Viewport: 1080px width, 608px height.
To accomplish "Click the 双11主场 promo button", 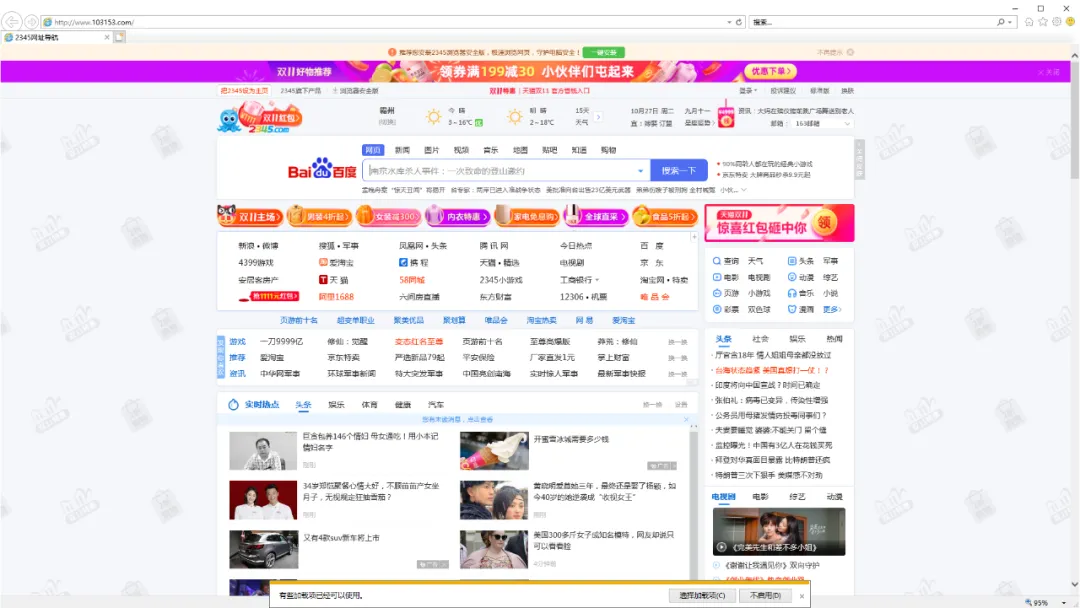I will point(251,216).
